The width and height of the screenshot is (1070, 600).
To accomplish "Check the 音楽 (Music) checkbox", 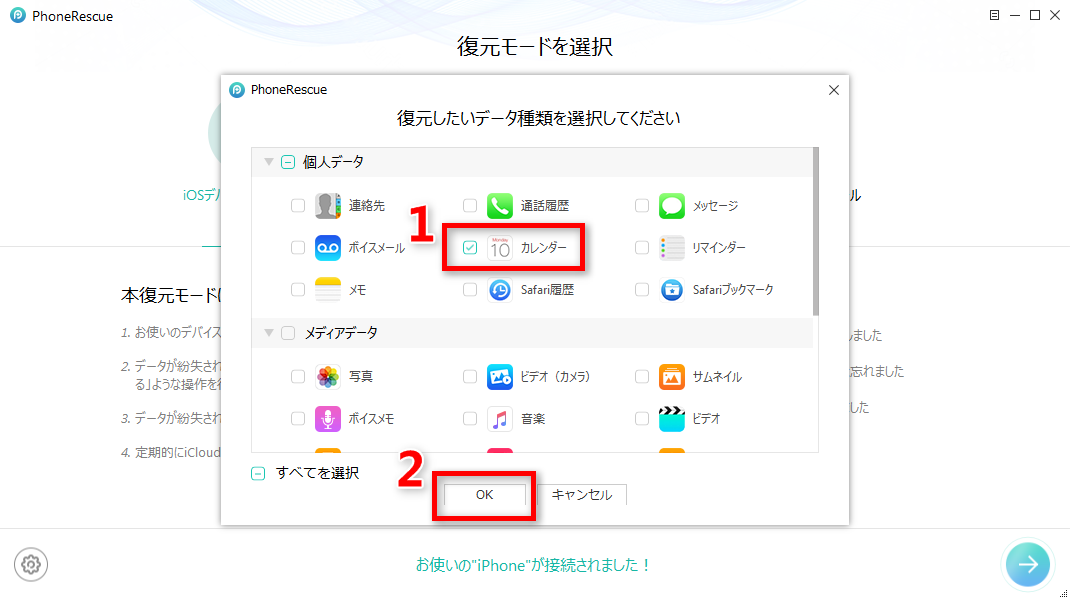I will (469, 418).
